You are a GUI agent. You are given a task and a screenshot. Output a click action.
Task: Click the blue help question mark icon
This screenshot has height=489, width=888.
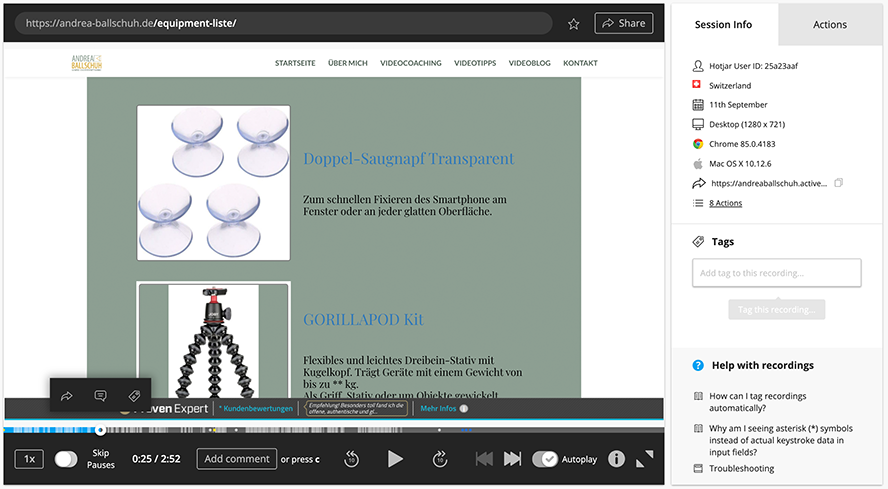tap(698, 365)
